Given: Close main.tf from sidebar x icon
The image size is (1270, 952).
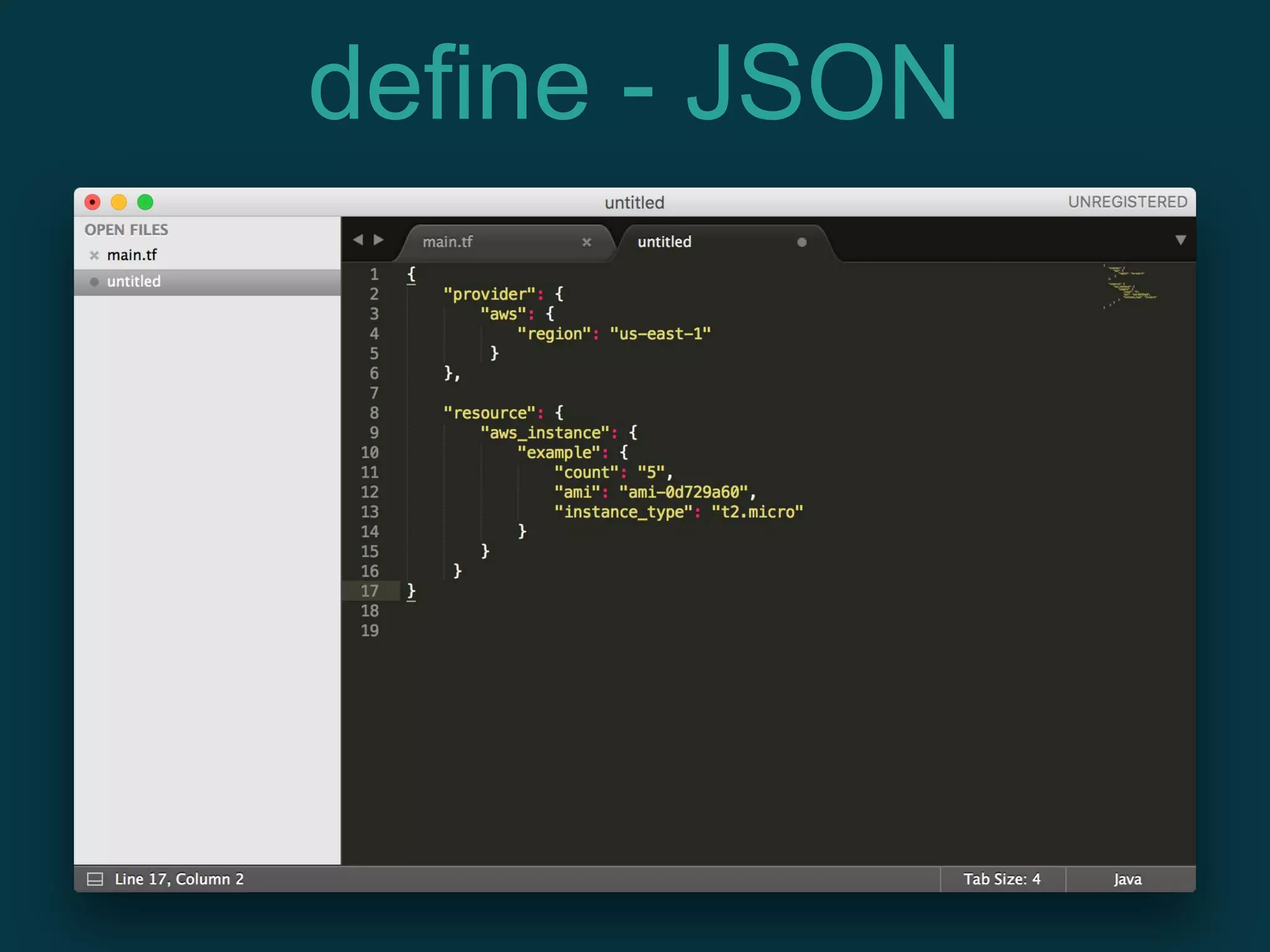Looking at the screenshot, I should coord(94,255).
